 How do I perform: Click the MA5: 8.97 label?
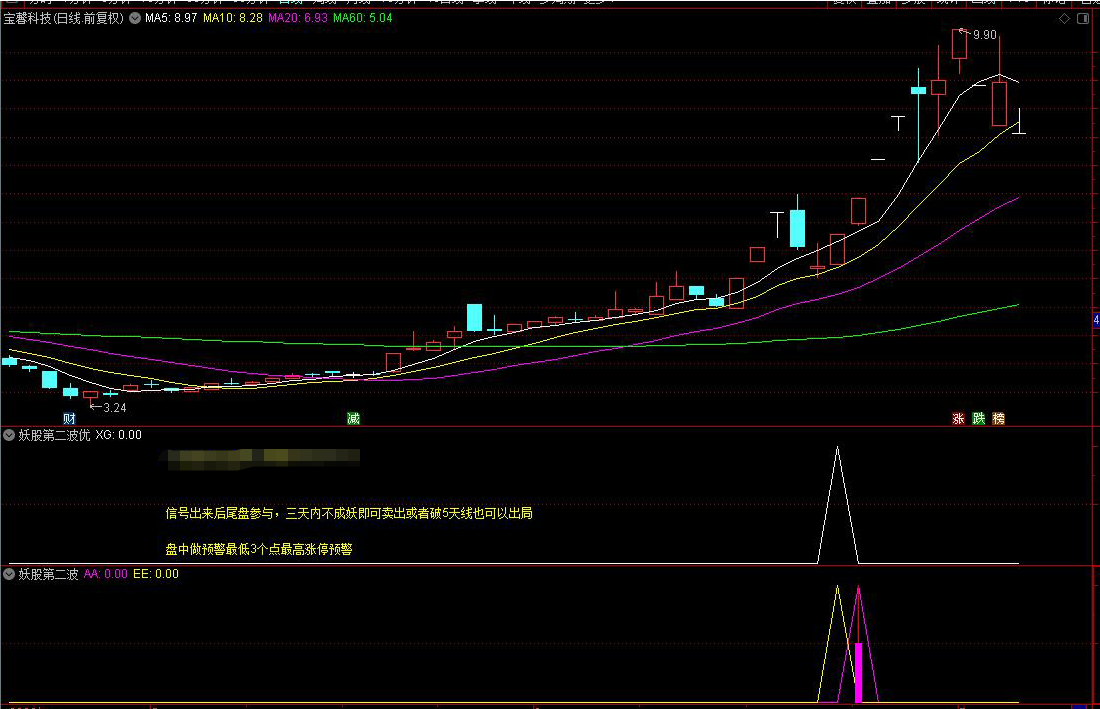point(170,18)
